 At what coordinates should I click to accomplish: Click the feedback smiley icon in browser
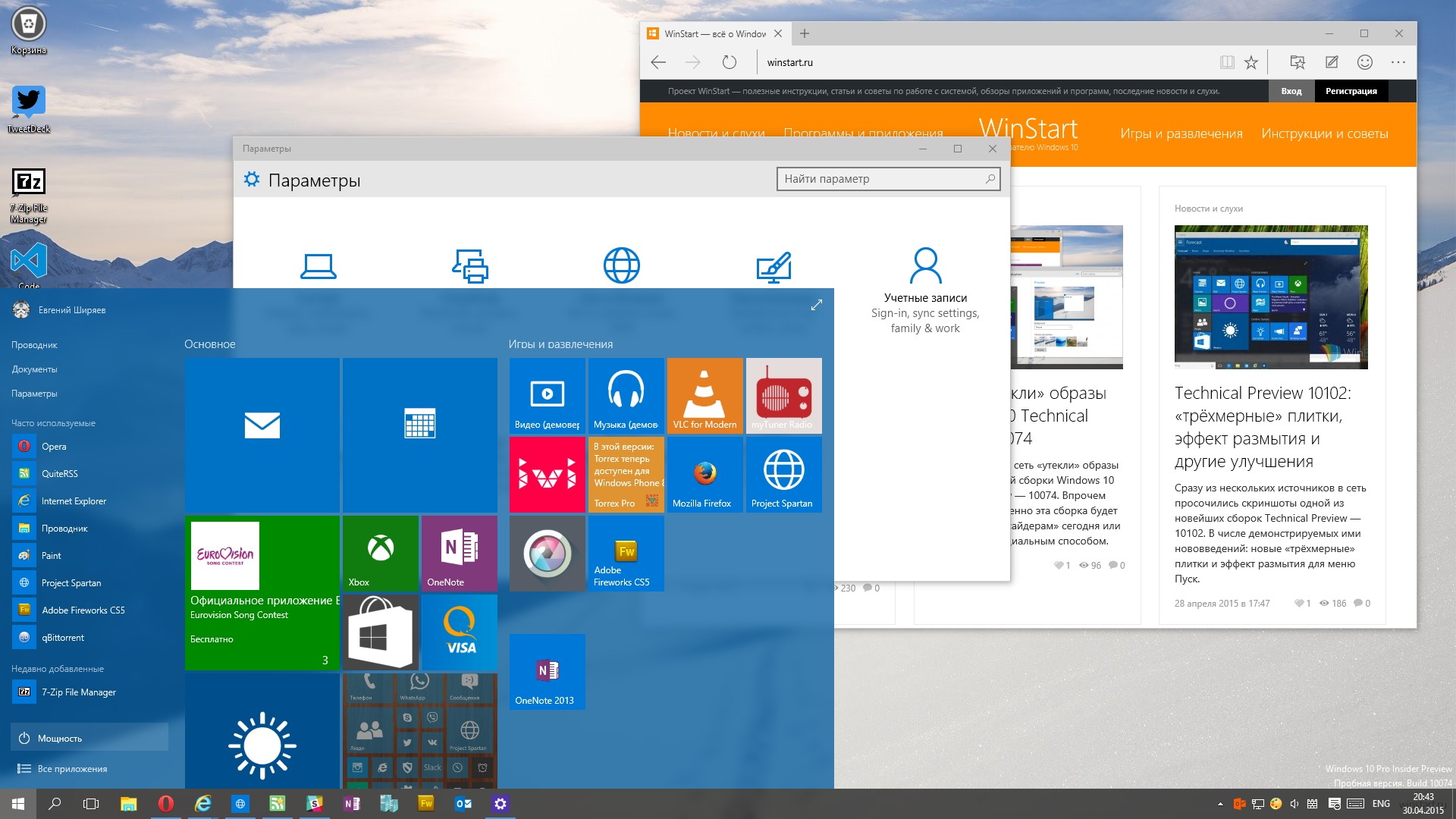[x=1365, y=62]
